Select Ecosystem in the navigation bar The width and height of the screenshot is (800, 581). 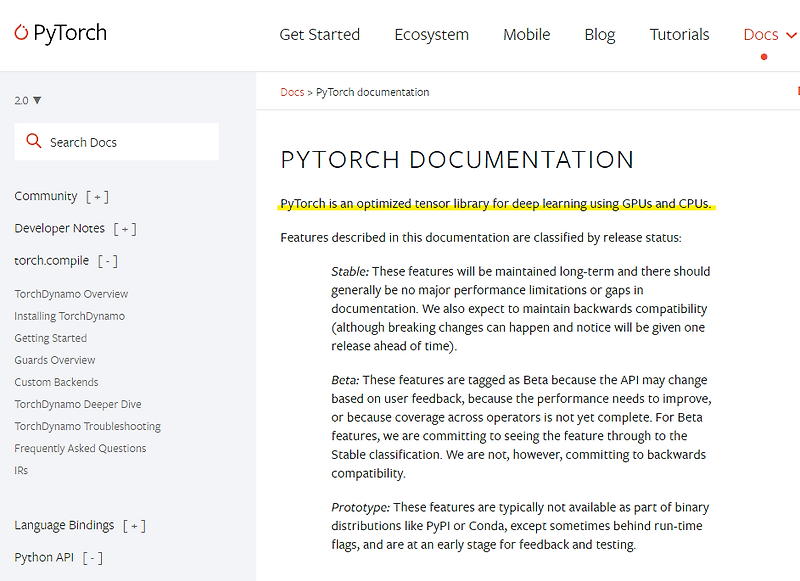(x=431, y=33)
